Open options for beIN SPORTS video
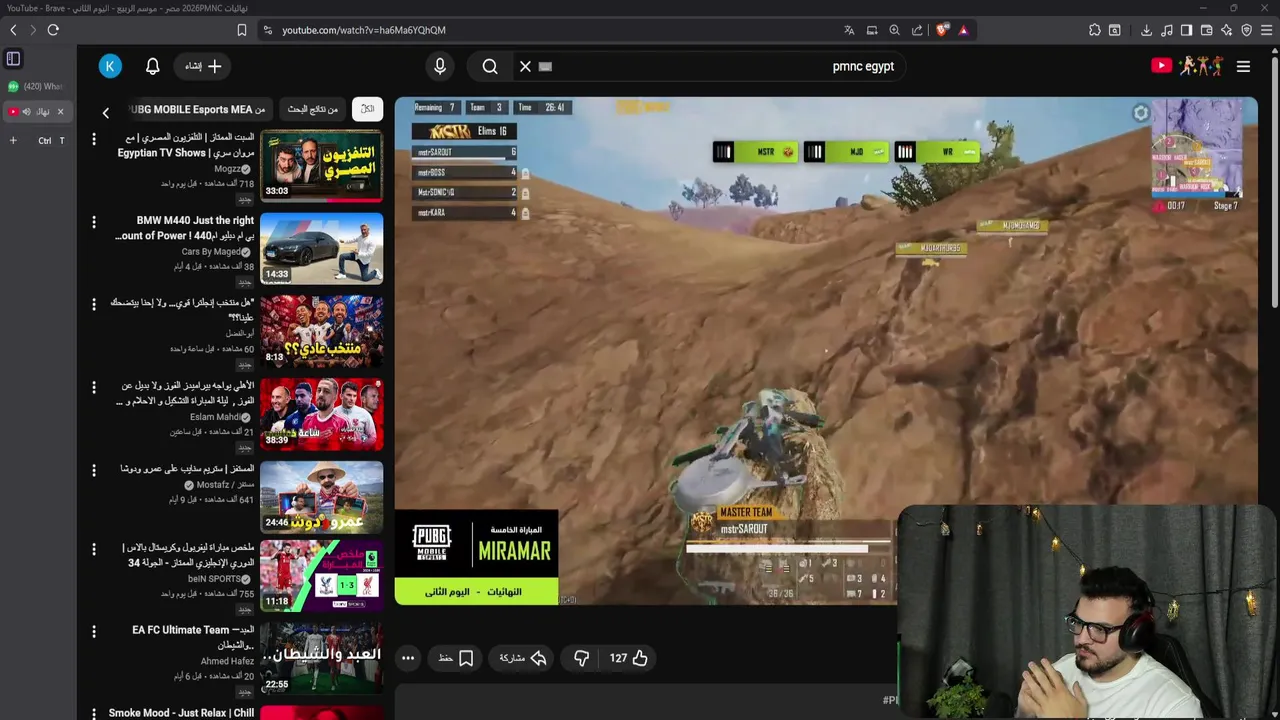 [x=94, y=549]
